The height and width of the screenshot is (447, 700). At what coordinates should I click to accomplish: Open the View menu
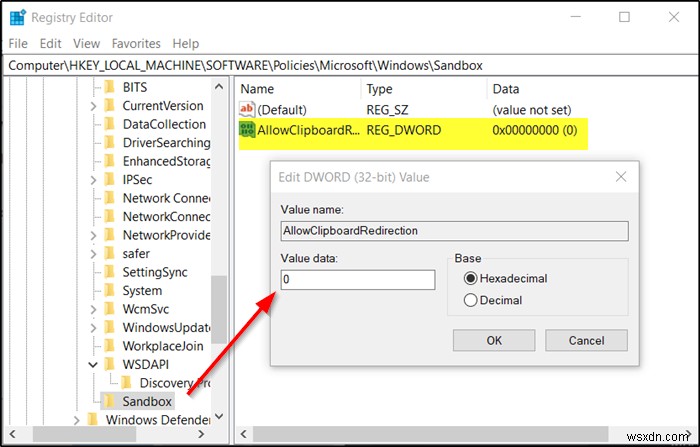(86, 43)
